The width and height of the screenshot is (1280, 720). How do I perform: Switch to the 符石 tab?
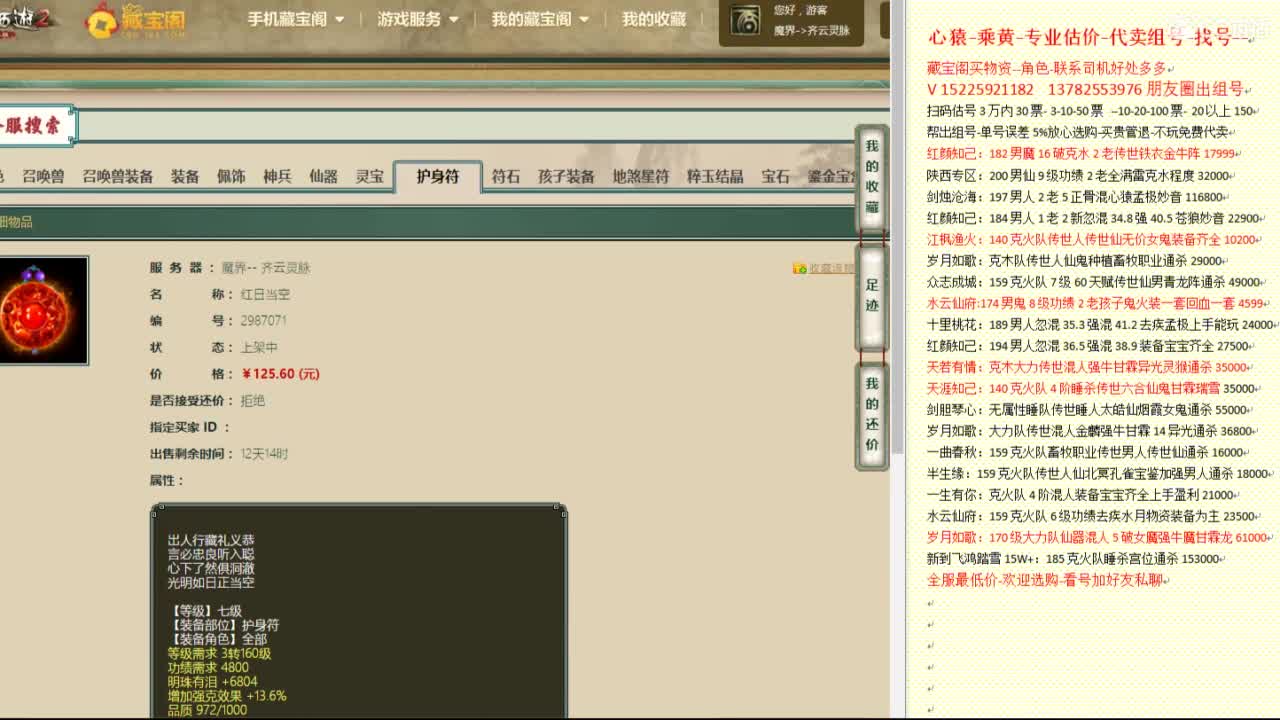pos(505,176)
